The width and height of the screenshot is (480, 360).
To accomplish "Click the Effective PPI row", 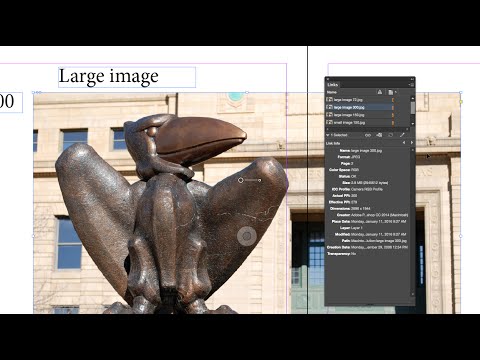I will coord(343,202).
